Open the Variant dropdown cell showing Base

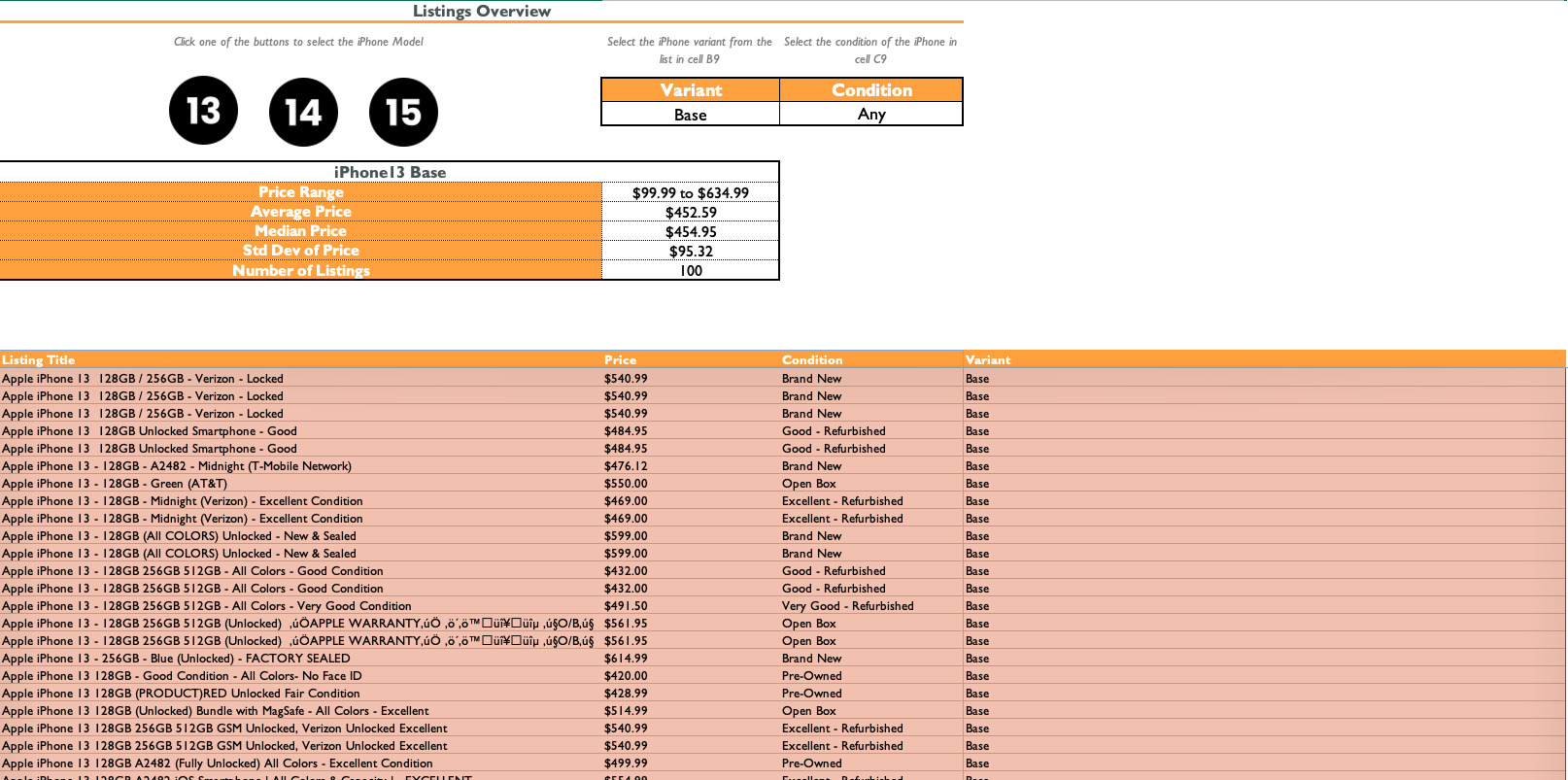690,115
